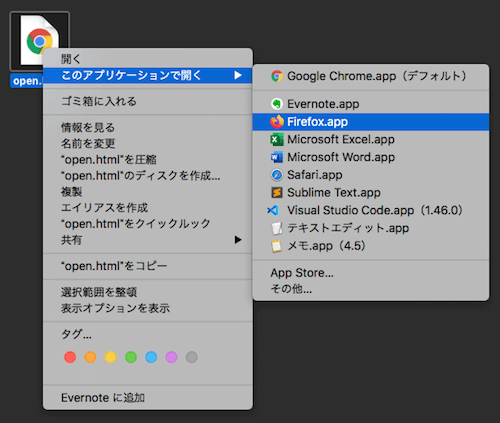Select エイリアスを作成
The height and width of the screenshot is (423, 500).
pyautogui.click(x=148, y=208)
